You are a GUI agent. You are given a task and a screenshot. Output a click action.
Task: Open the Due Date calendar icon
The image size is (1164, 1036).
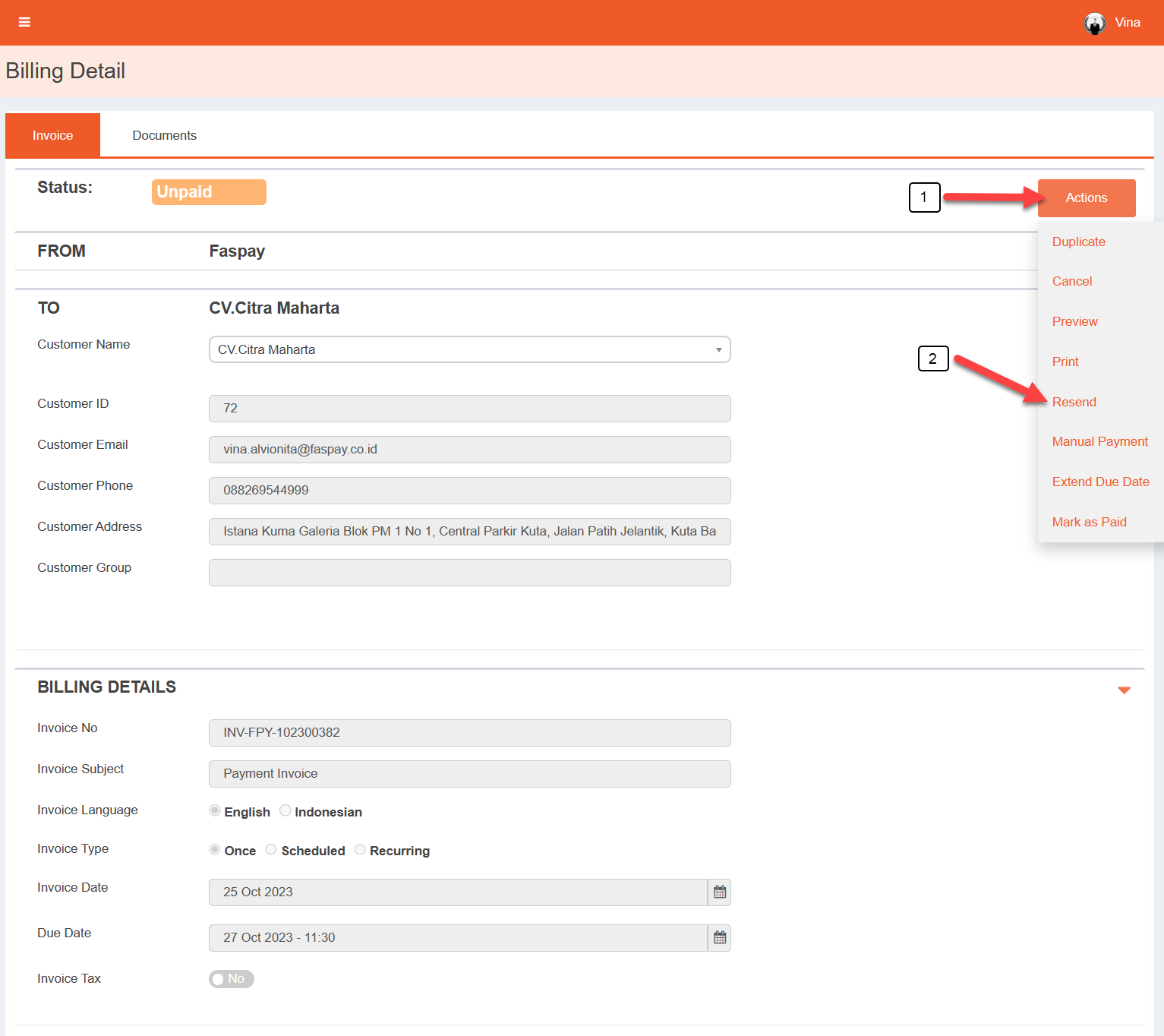719,938
